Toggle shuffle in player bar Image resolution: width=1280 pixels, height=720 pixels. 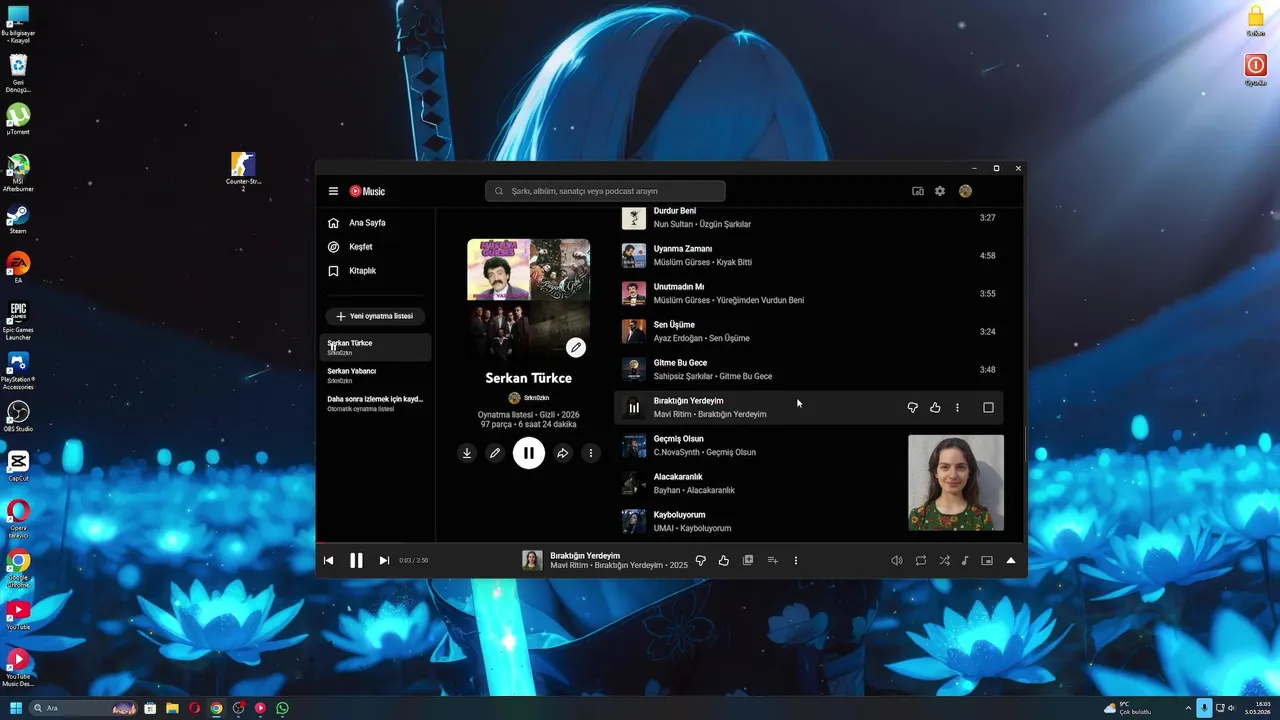(x=944, y=560)
